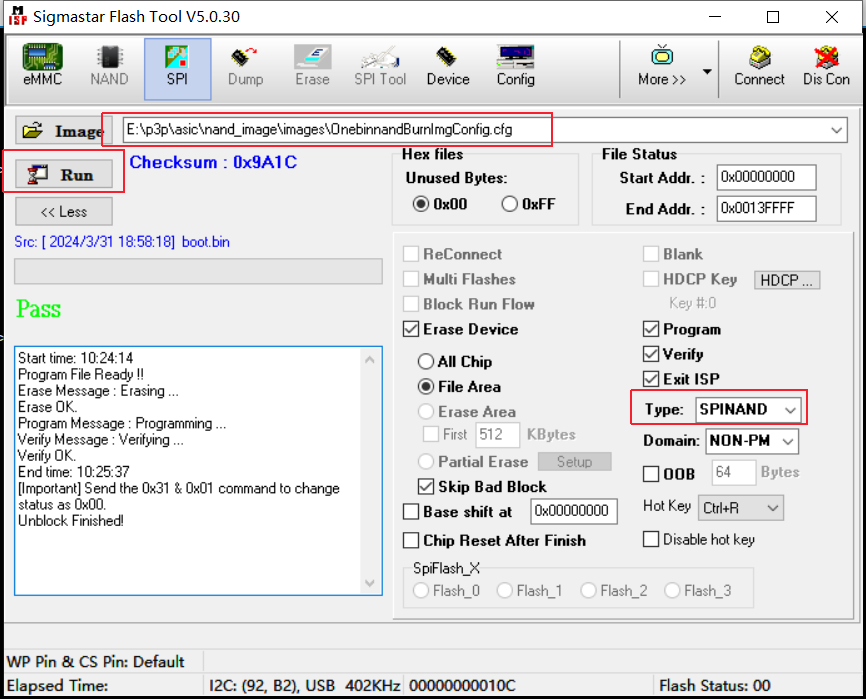Select the File Area erase radio
This screenshot has height=699, width=866.
[425, 386]
